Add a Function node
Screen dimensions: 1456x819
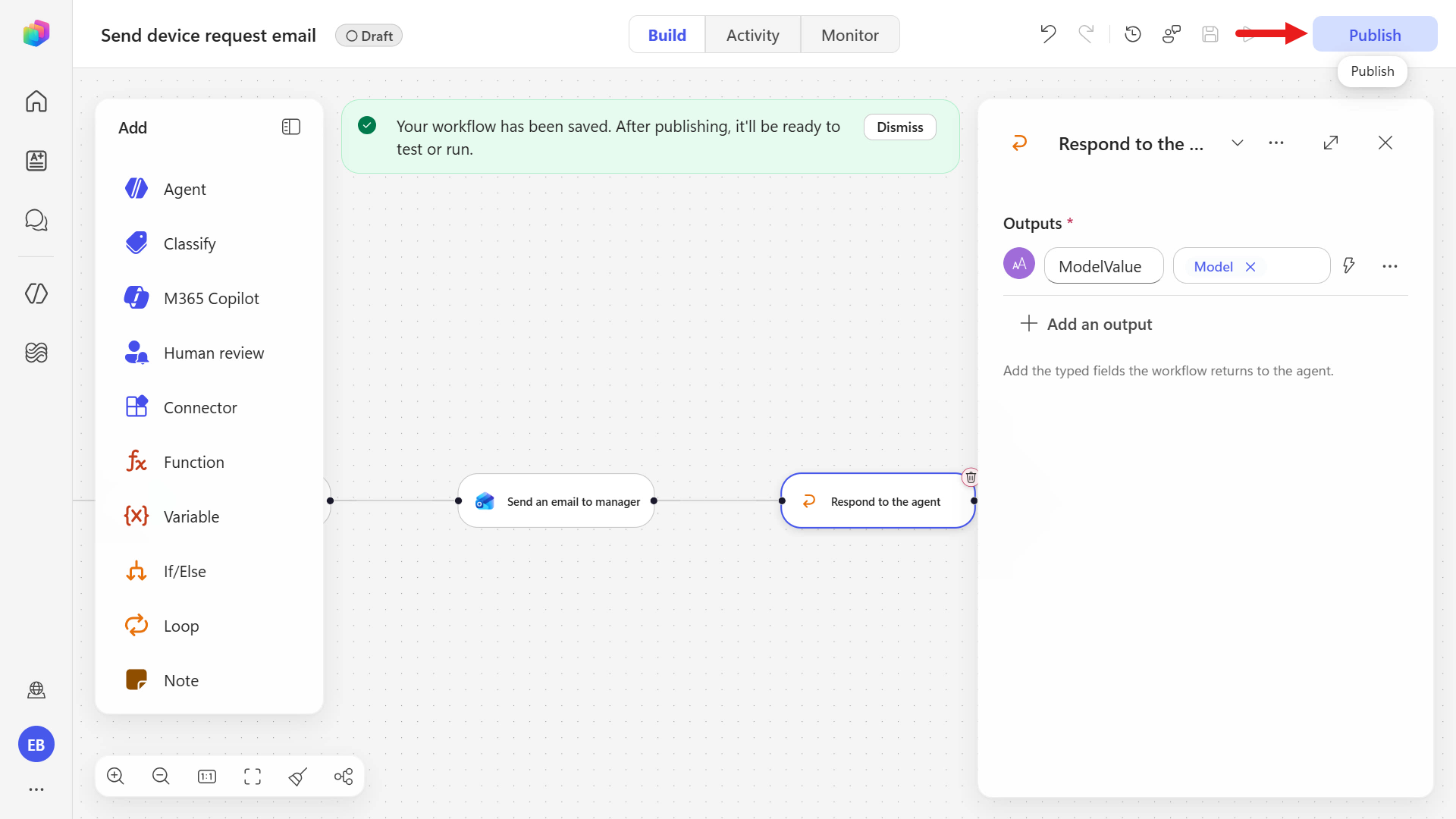pos(209,462)
